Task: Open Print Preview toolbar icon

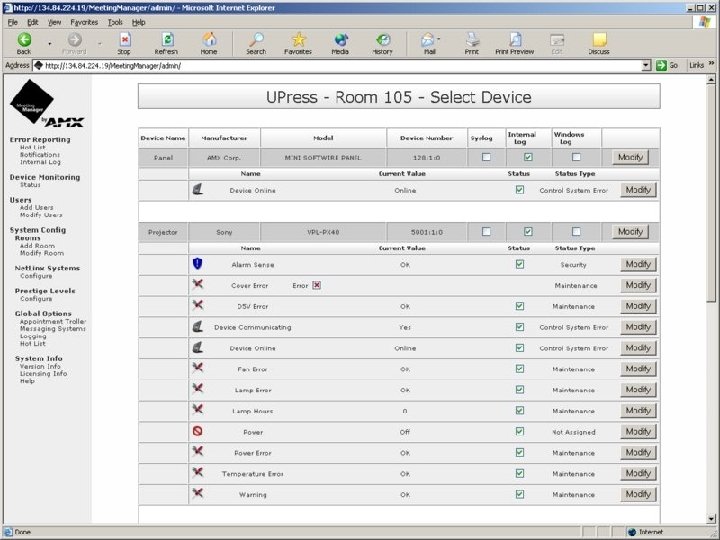Action: [515, 44]
